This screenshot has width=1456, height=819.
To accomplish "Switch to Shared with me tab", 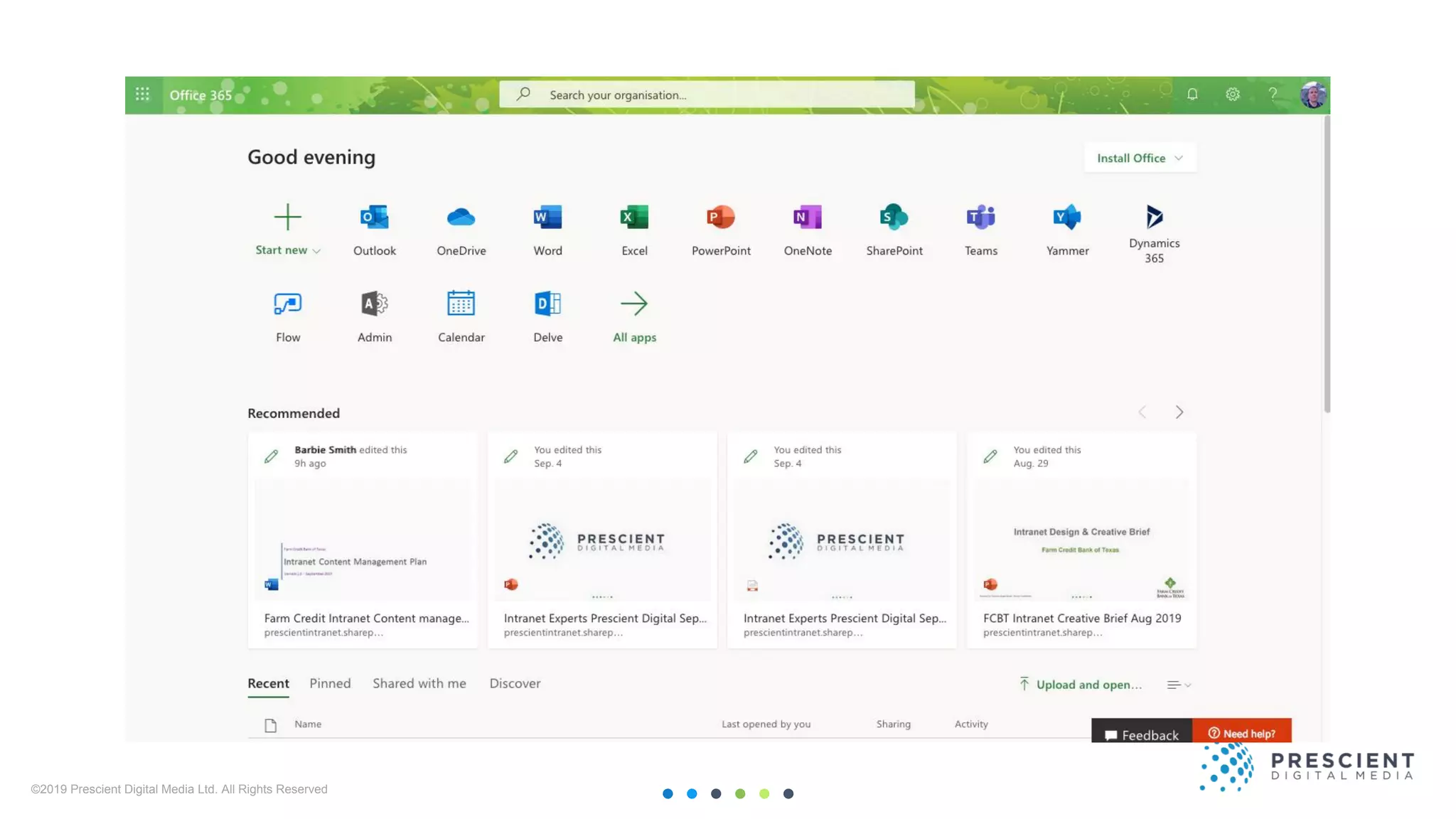I will click(419, 683).
